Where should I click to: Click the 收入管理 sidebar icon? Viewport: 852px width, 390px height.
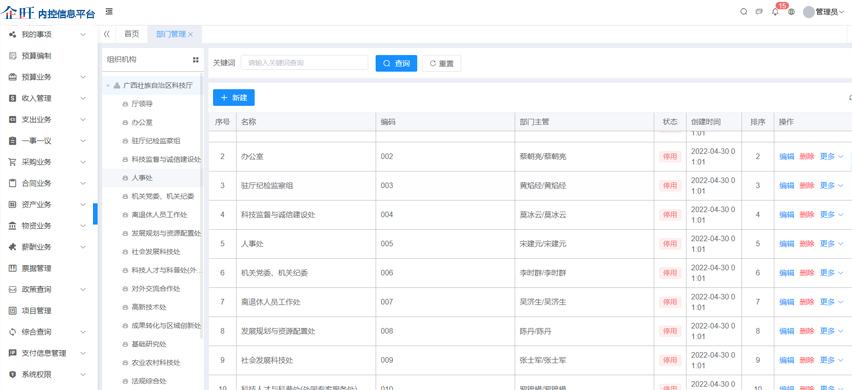click(12, 98)
